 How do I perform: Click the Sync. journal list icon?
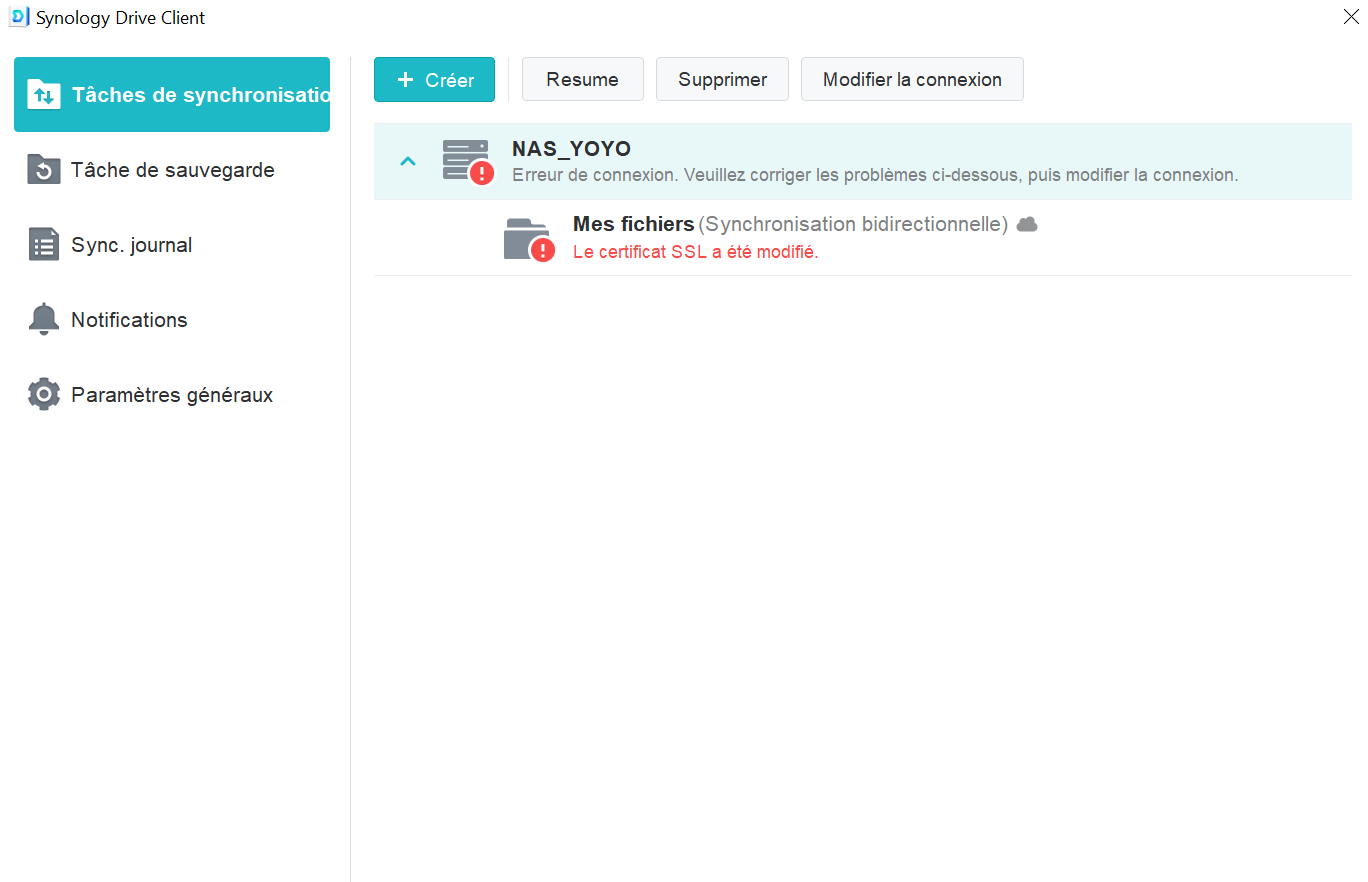[44, 245]
